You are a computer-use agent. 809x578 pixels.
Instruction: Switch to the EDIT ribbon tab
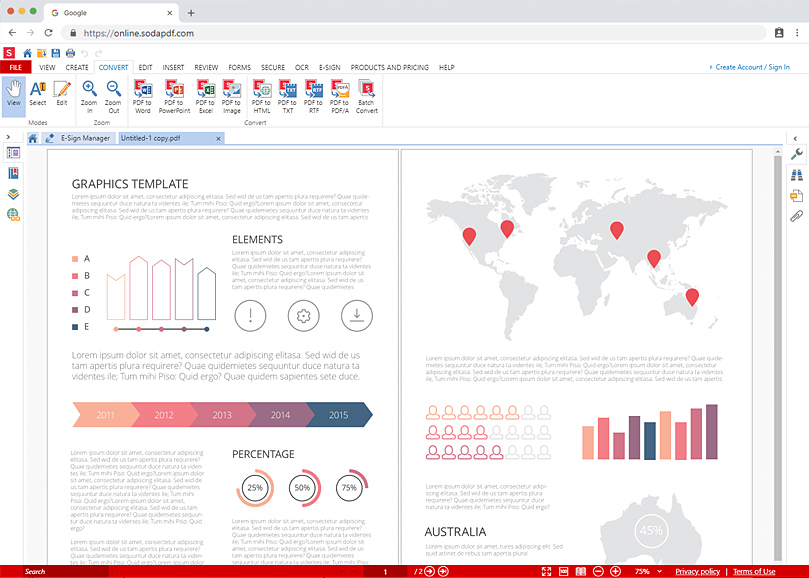coord(145,68)
